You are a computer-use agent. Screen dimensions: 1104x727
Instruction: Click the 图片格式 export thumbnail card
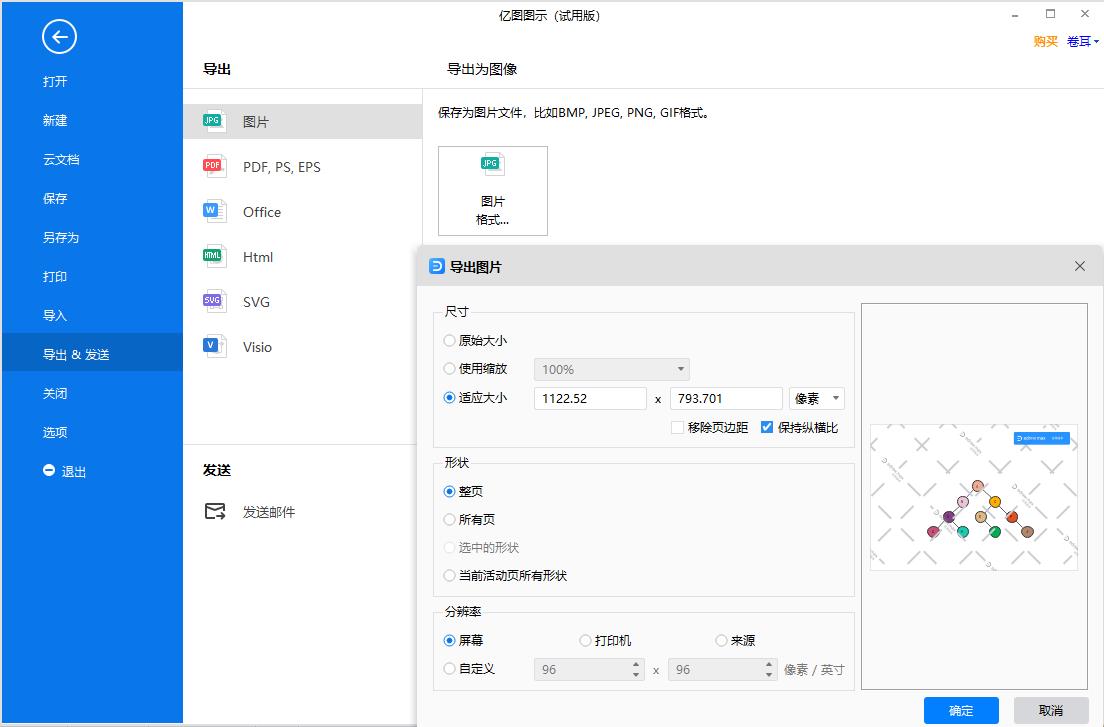click(x=493, y=190)
